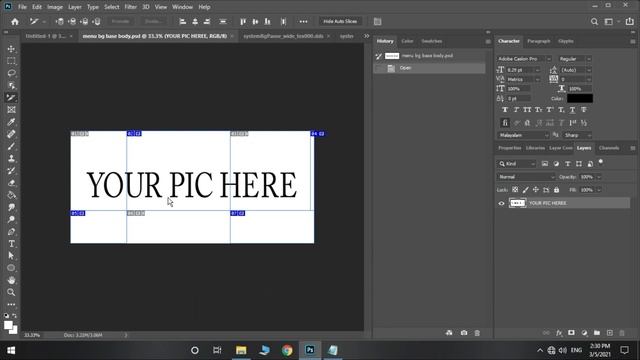
Task: Create new snapshot in History panel
Action: [464, 333]
